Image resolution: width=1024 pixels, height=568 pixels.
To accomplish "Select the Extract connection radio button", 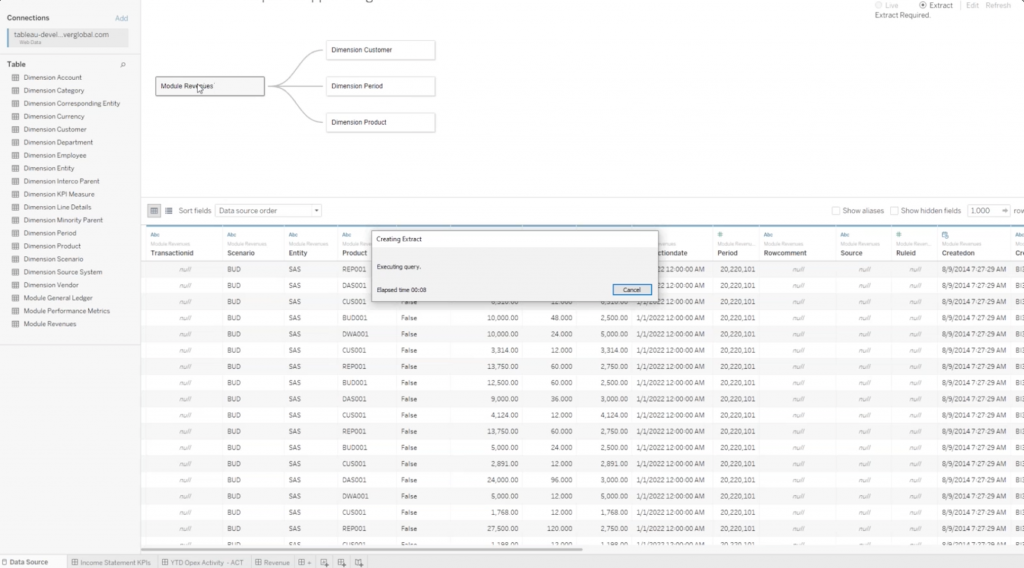I will 922,6.
